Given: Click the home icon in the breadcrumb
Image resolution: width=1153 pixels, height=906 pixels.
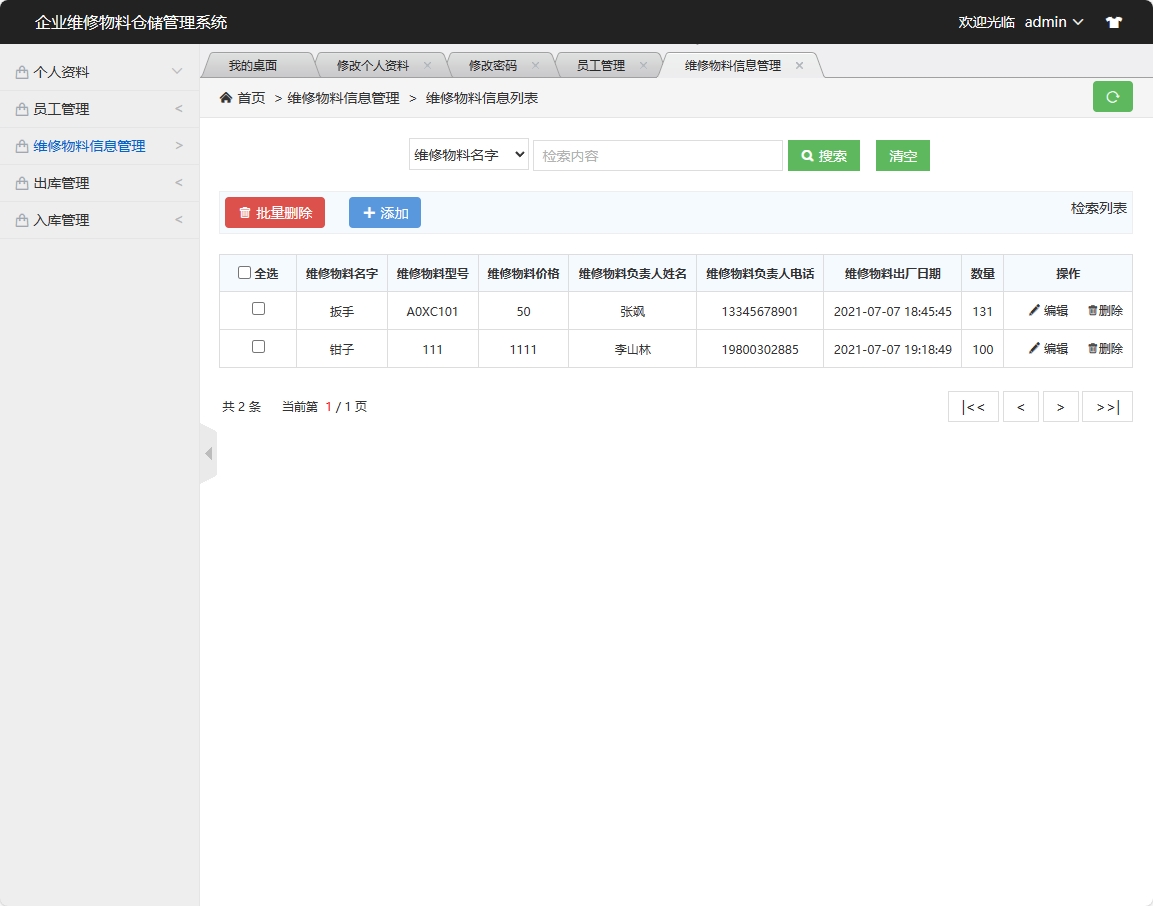Looking at the screenshot, I should coord(227,98).
